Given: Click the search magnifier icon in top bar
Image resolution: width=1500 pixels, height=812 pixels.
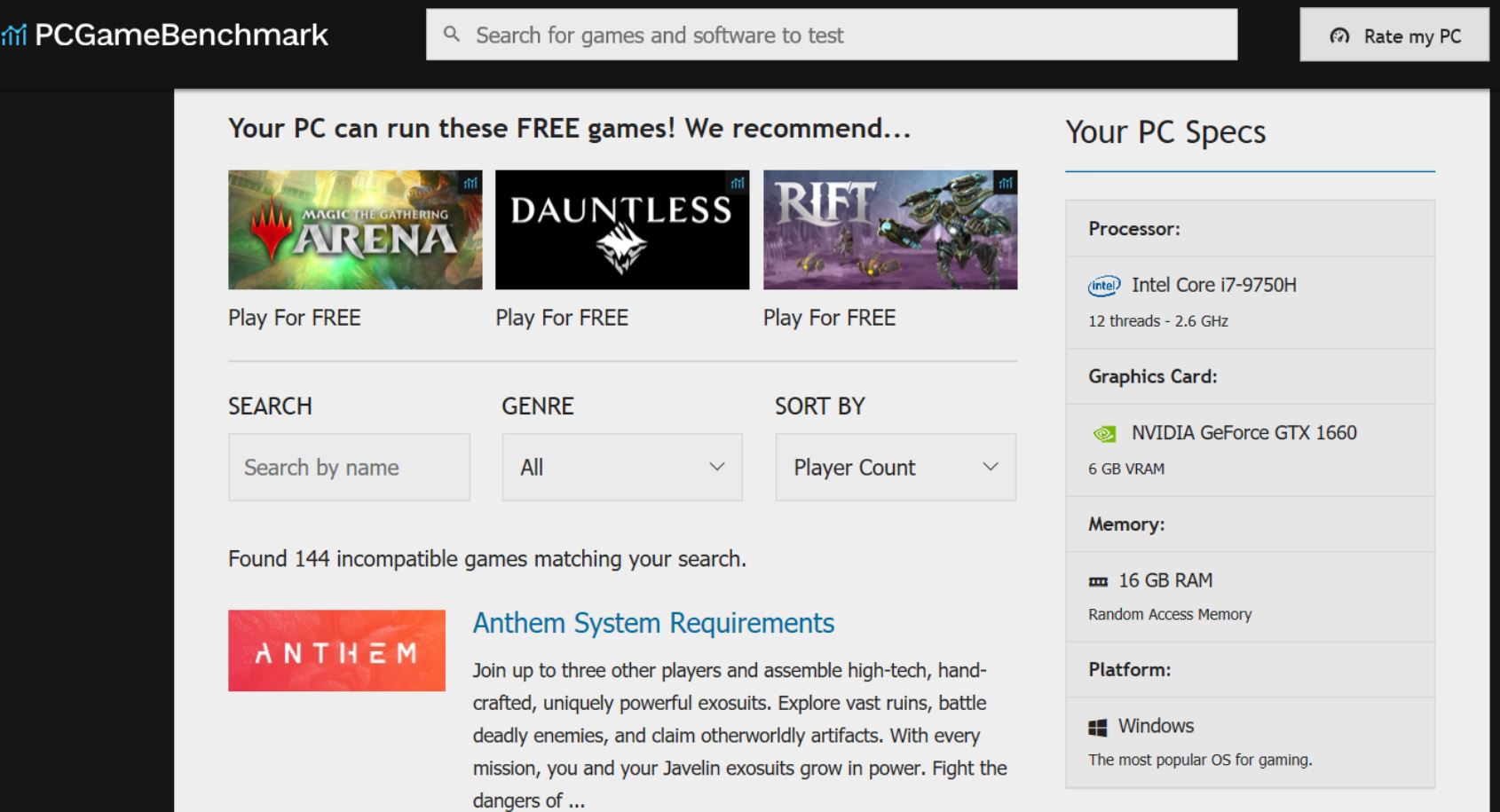Looking at the screenshot, I should tap(452, 35).
